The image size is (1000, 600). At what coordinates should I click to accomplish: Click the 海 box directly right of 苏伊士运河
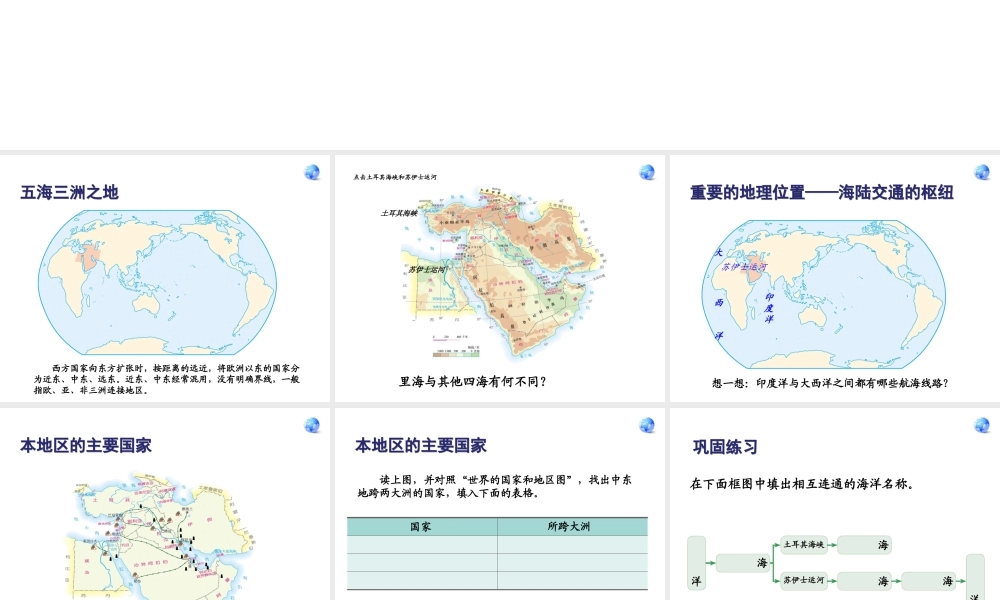click(864, 581)
